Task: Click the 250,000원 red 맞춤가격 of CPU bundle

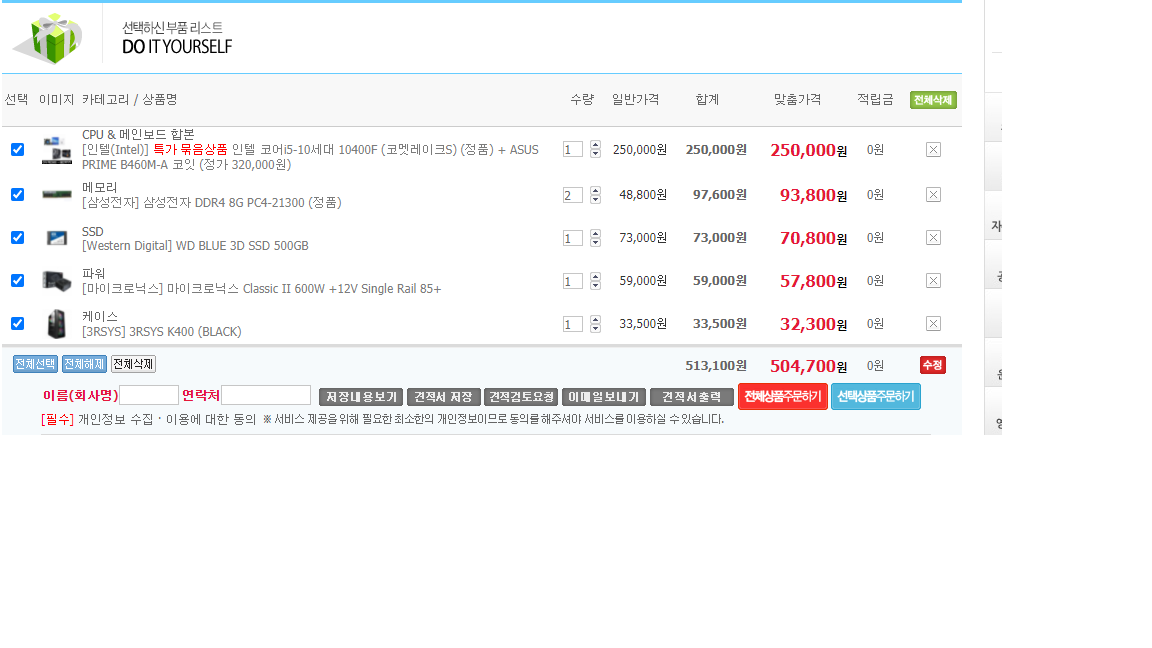Action: click(x=808, y=150)
